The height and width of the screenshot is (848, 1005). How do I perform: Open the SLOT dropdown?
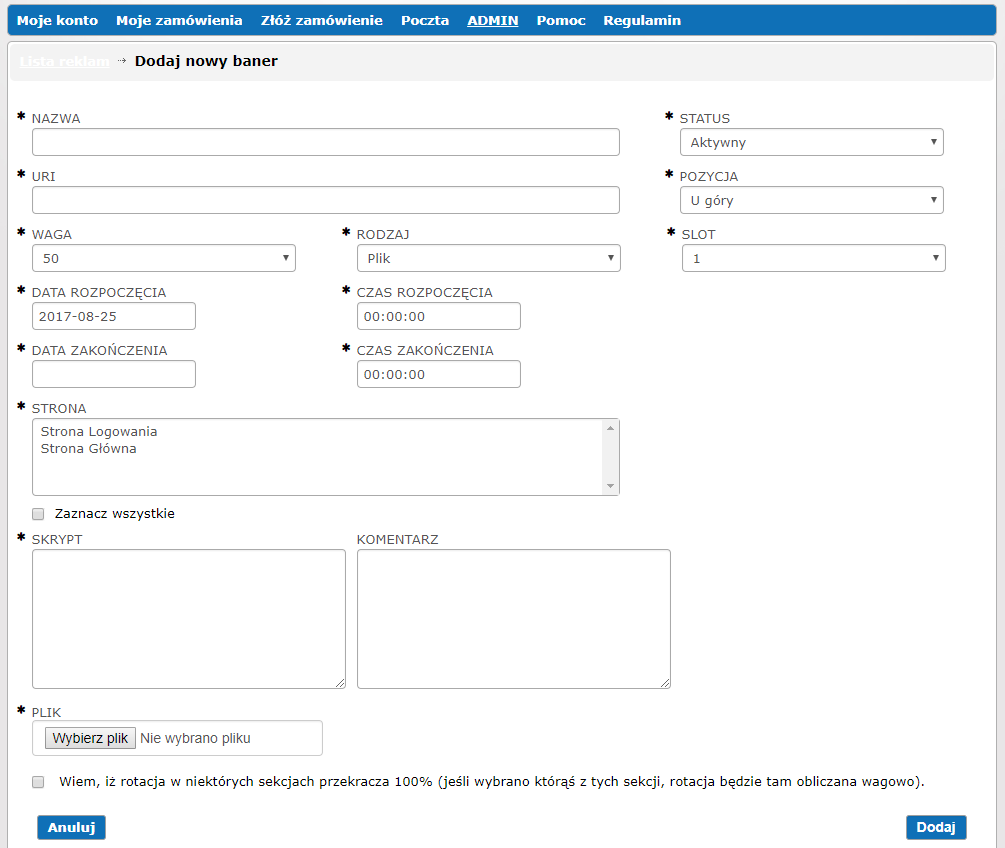click(813, 258)
